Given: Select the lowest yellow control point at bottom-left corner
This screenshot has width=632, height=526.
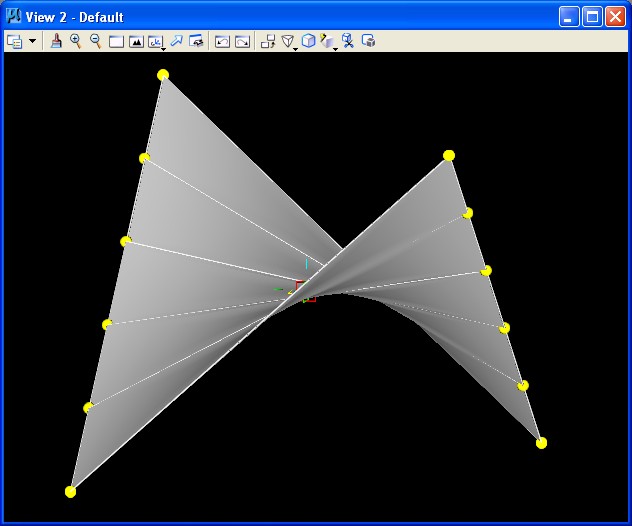Looking at the screenshot, I should click(70, 492).
